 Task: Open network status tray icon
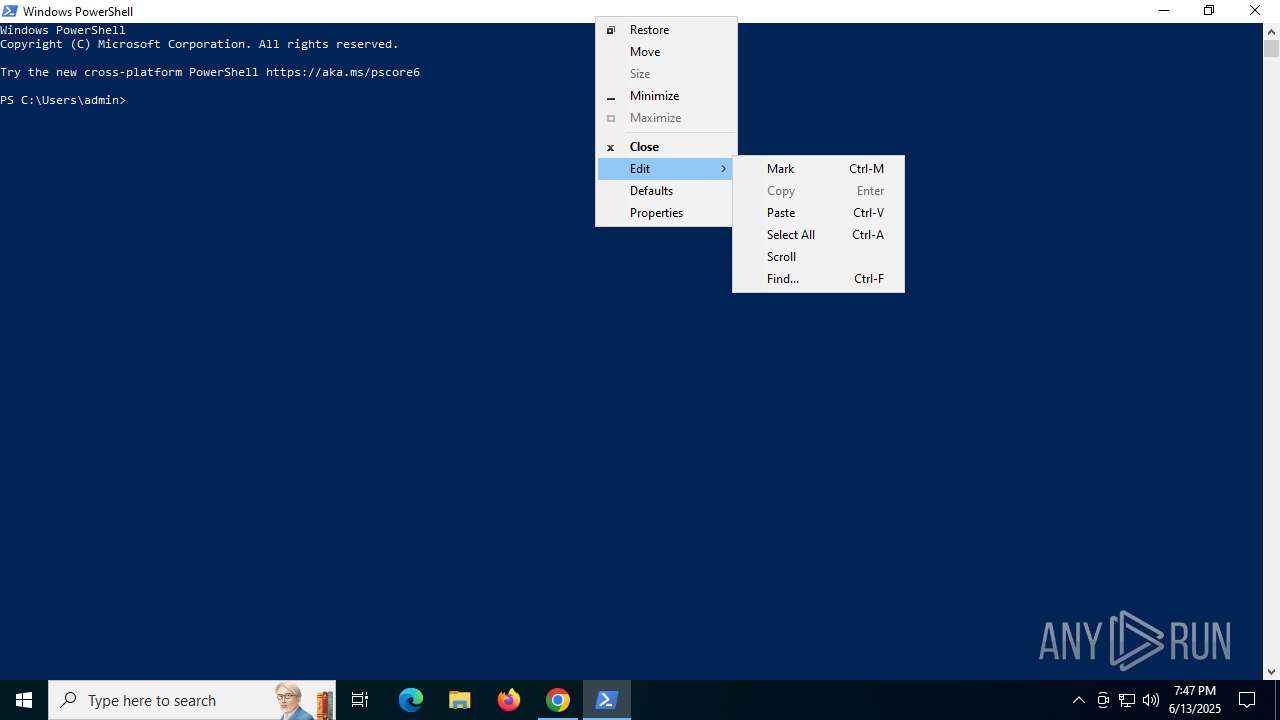(x=1127, y=700)
